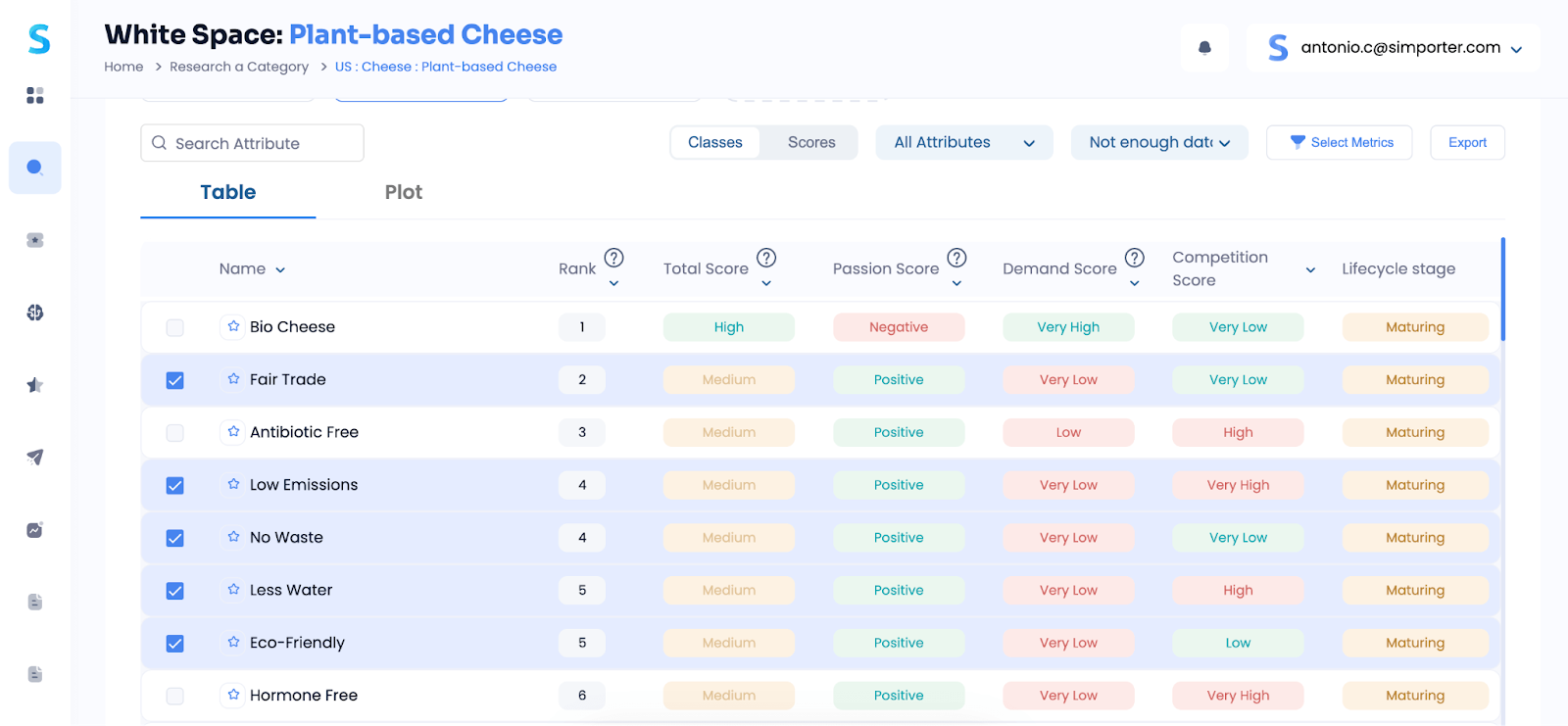
Task: Click the half-star rating icon in sidebar
Action: [35, 385]
